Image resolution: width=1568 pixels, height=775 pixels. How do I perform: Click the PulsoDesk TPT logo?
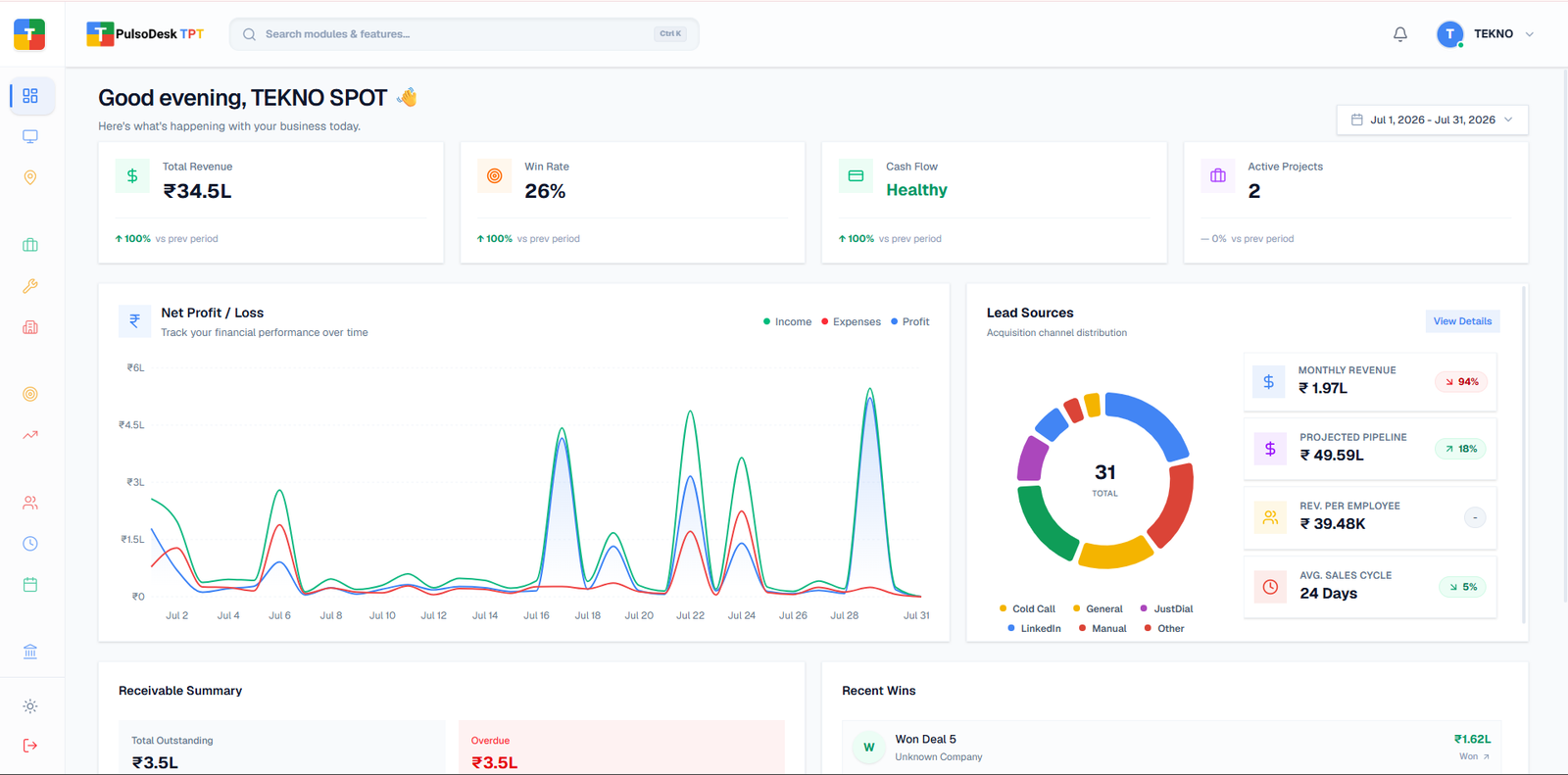tap(145, 34)
